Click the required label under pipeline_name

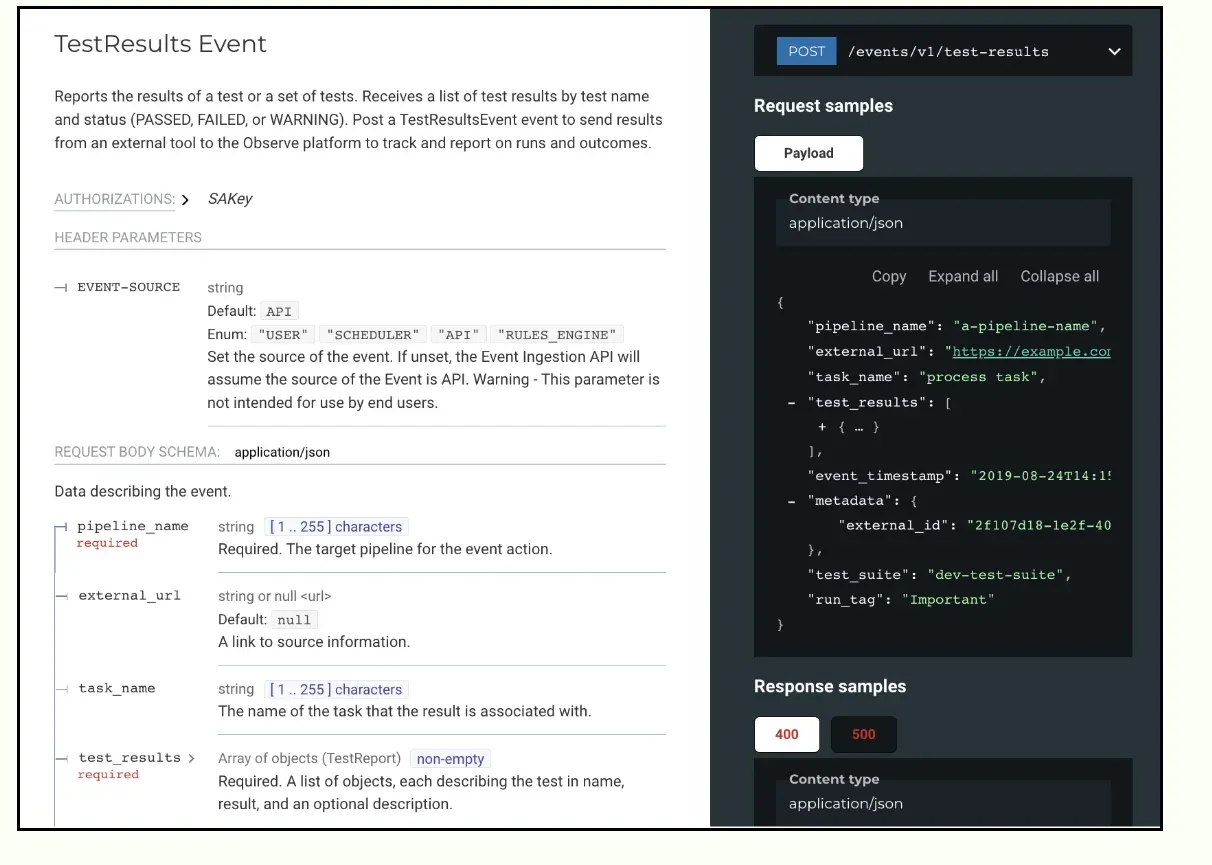(107, 543)
